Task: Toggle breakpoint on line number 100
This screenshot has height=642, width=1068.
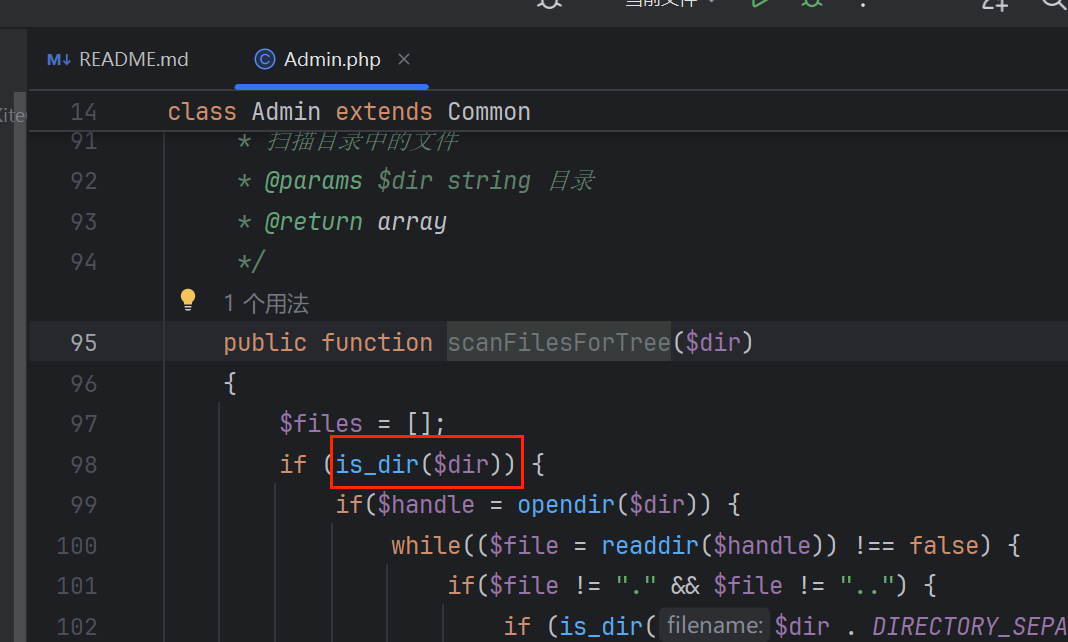Action: point(78,546)
